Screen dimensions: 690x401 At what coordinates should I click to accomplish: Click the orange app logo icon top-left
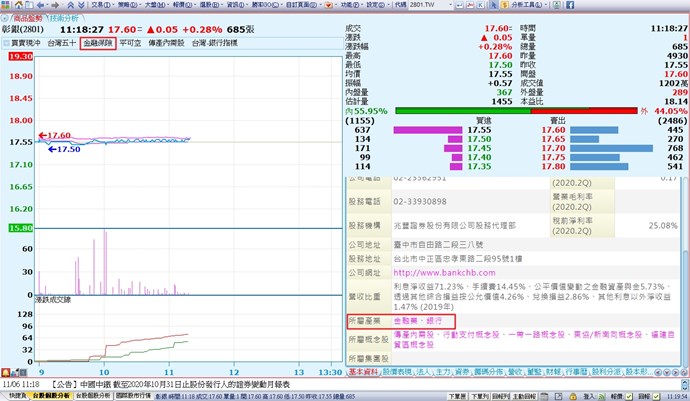pyautogui.click(x=6, y=5)
